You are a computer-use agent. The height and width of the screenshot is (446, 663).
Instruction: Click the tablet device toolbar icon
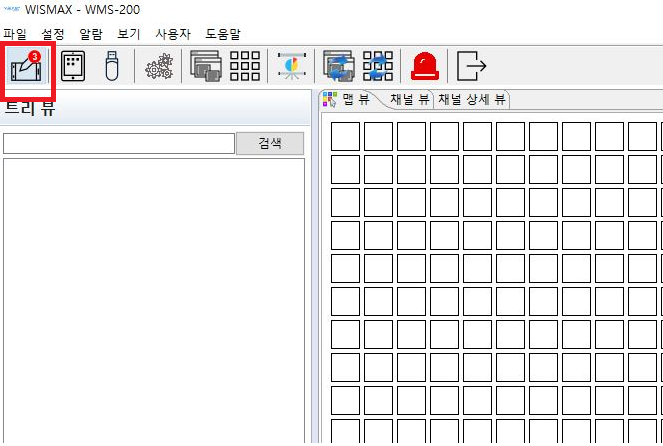(x=73, y=66)
